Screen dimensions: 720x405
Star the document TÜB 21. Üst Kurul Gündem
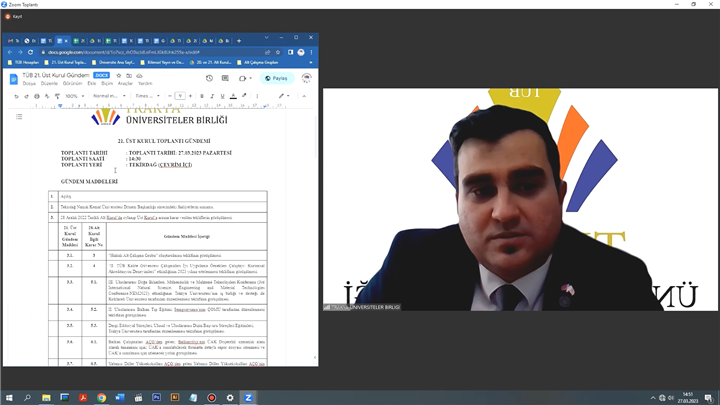click(119, 75)
